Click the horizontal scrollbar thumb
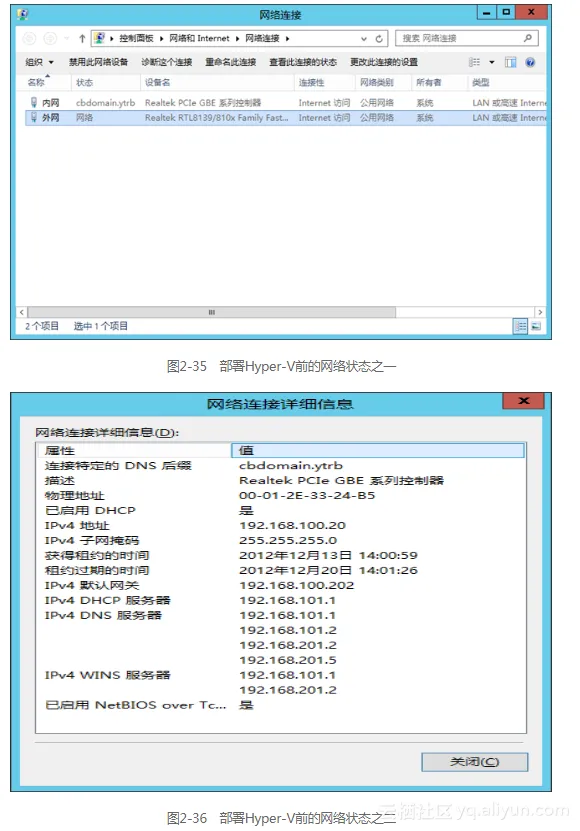580x831 pixels. (x=212, y=312)
